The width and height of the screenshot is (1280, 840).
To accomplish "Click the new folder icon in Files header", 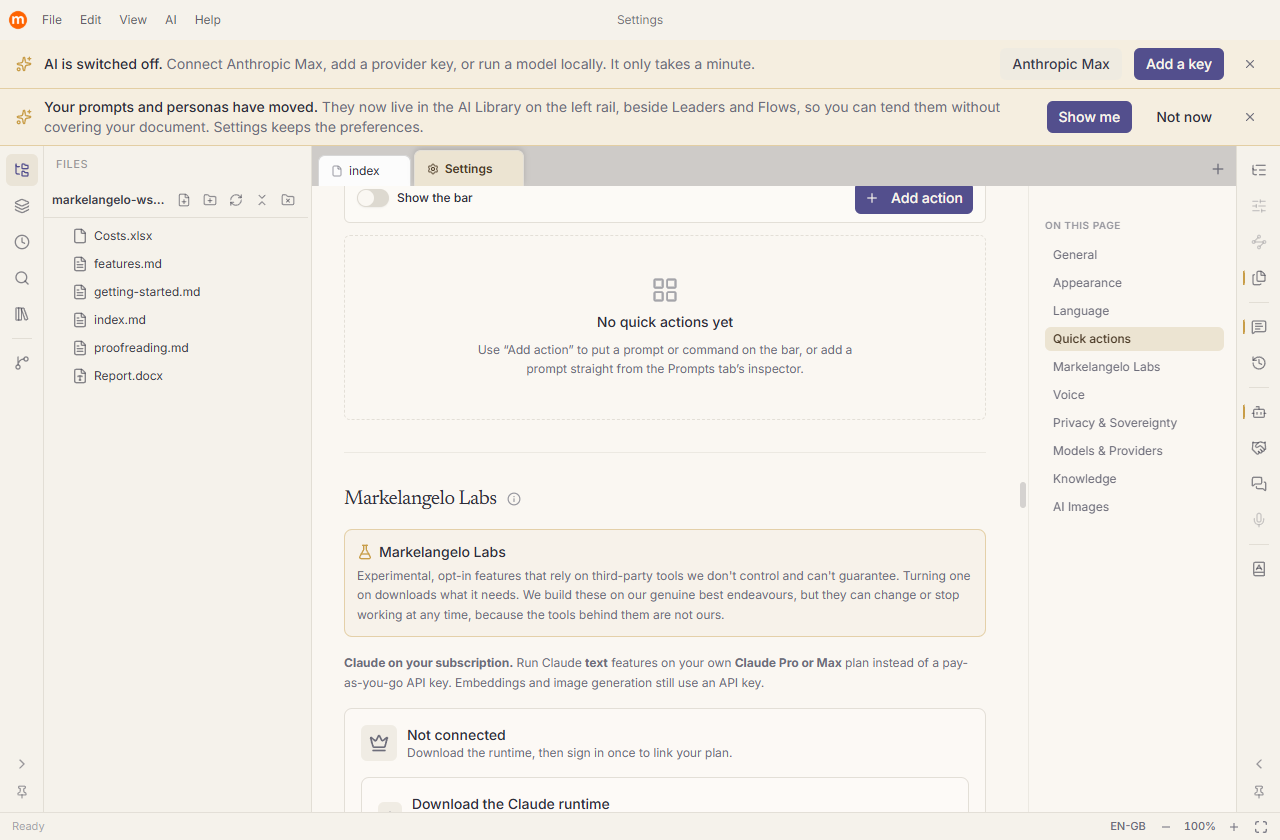I will point(210,200).
